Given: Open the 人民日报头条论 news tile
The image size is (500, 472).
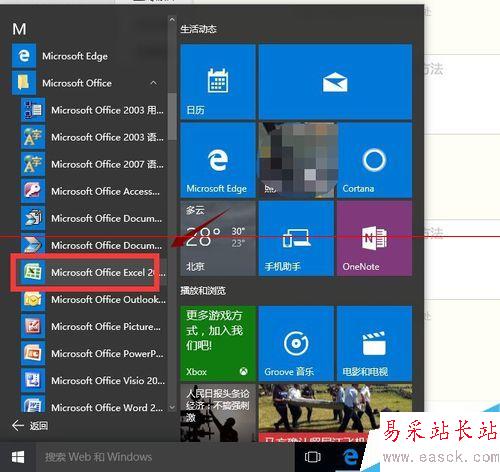Looking at the screenshot, I should pyautogui.click(x=218, y=413).
